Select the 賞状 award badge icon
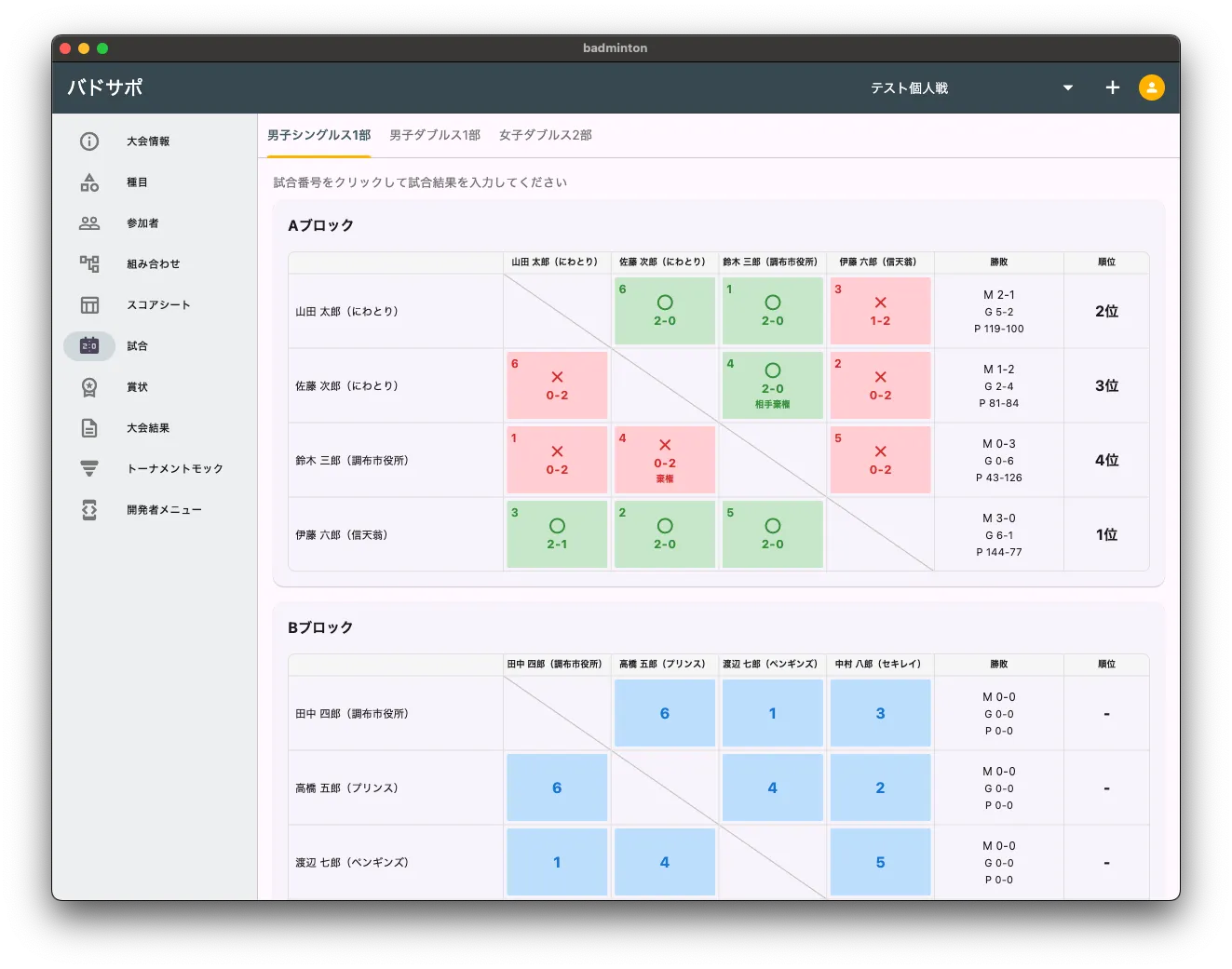 click(x=89, y=387)
